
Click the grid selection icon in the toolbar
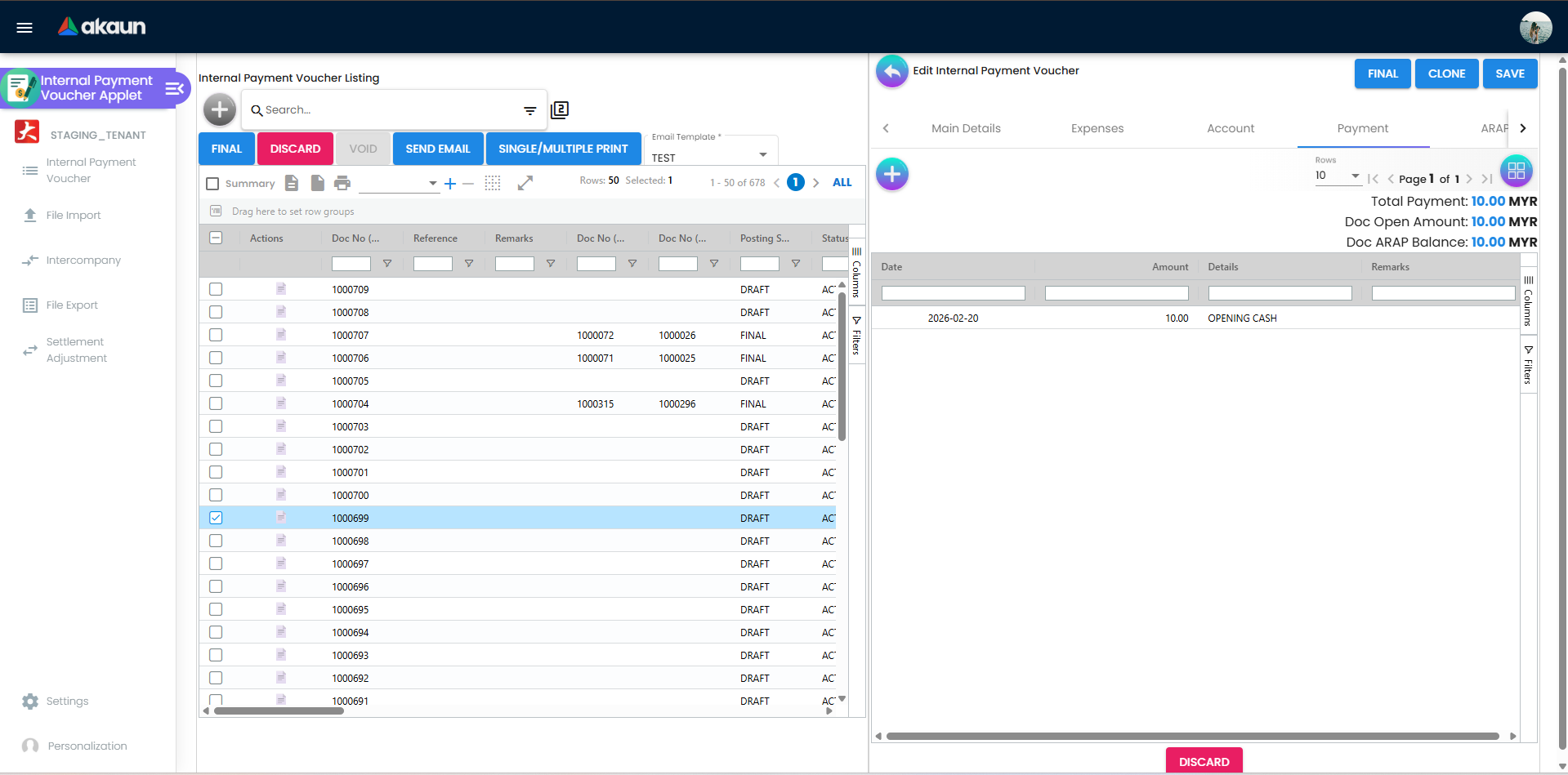492,183
